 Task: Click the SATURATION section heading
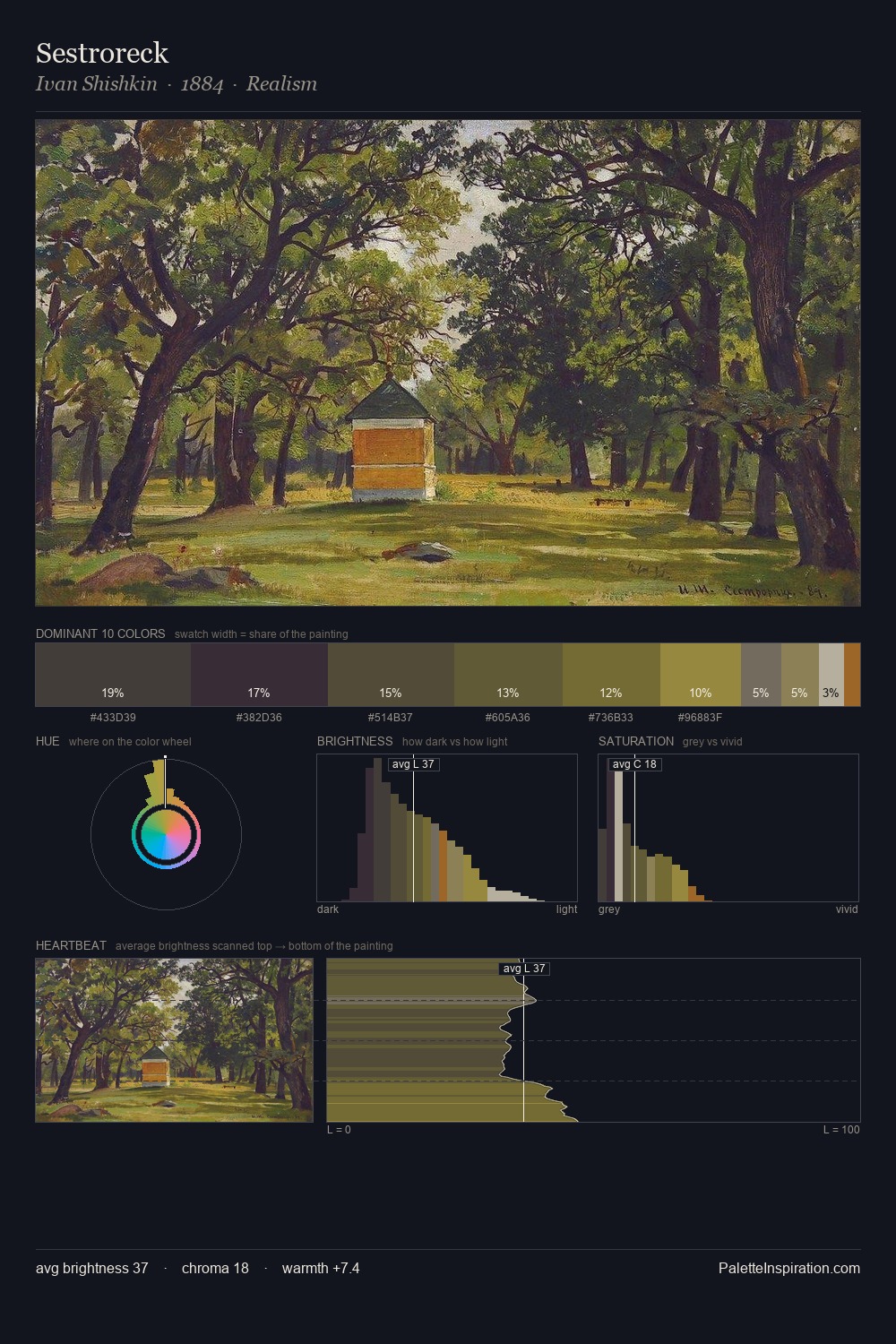pyautogui.click(x=636, y=741)
